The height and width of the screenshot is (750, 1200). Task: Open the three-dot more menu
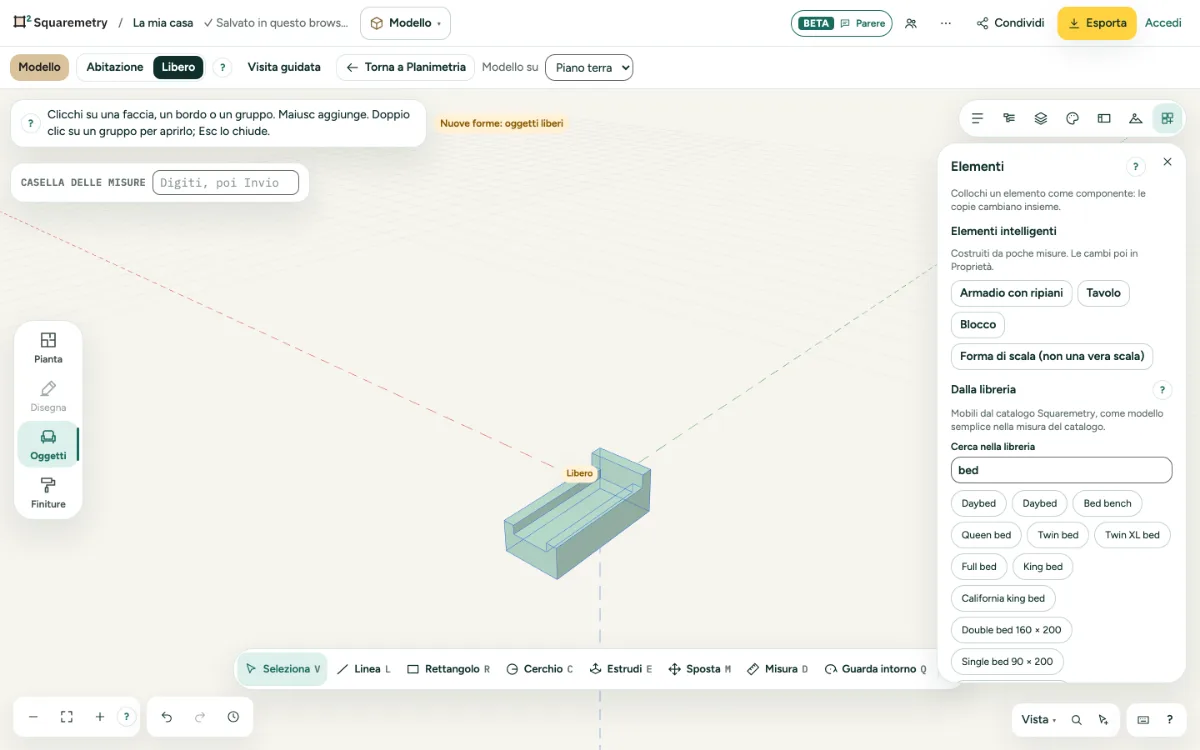(x=946, y=23)
